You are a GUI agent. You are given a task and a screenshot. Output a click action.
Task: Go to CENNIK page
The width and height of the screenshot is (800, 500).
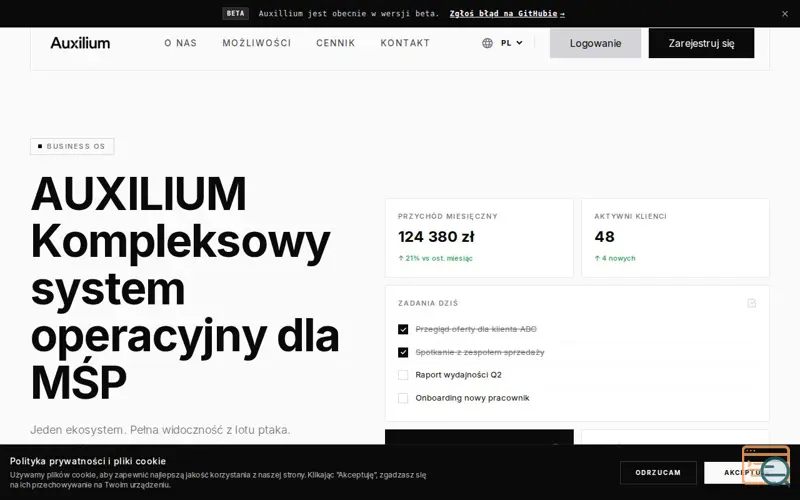click(335, 43)
